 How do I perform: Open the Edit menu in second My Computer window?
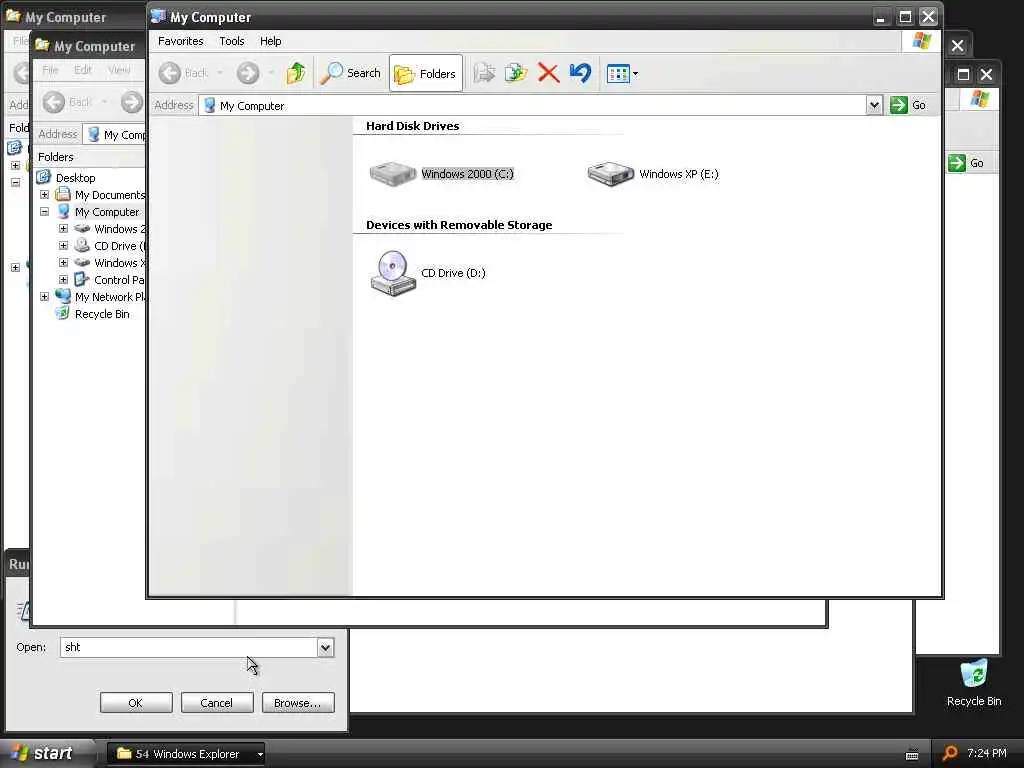(83, 70)
